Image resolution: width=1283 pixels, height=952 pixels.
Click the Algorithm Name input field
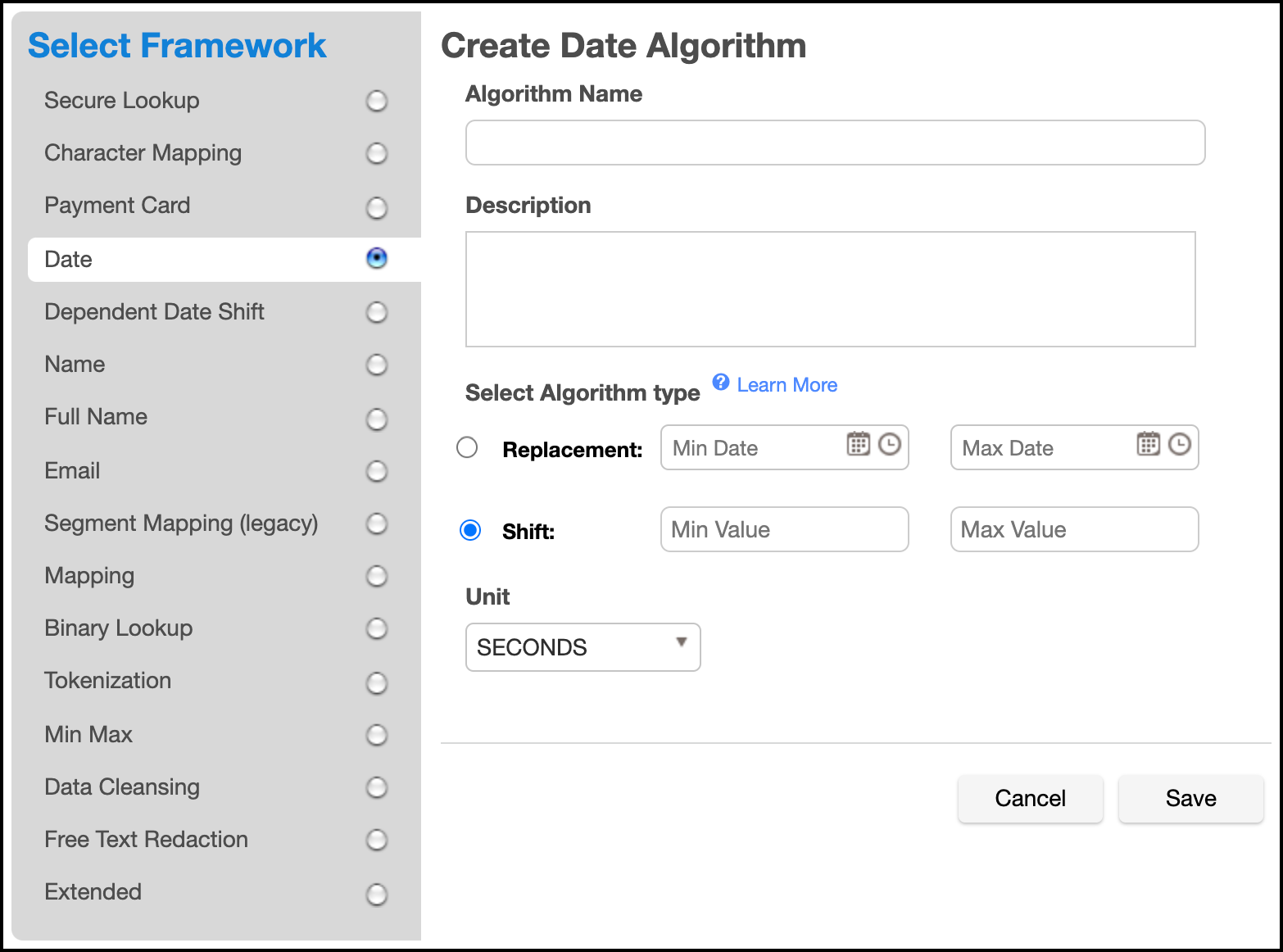[x=834, y=143]
